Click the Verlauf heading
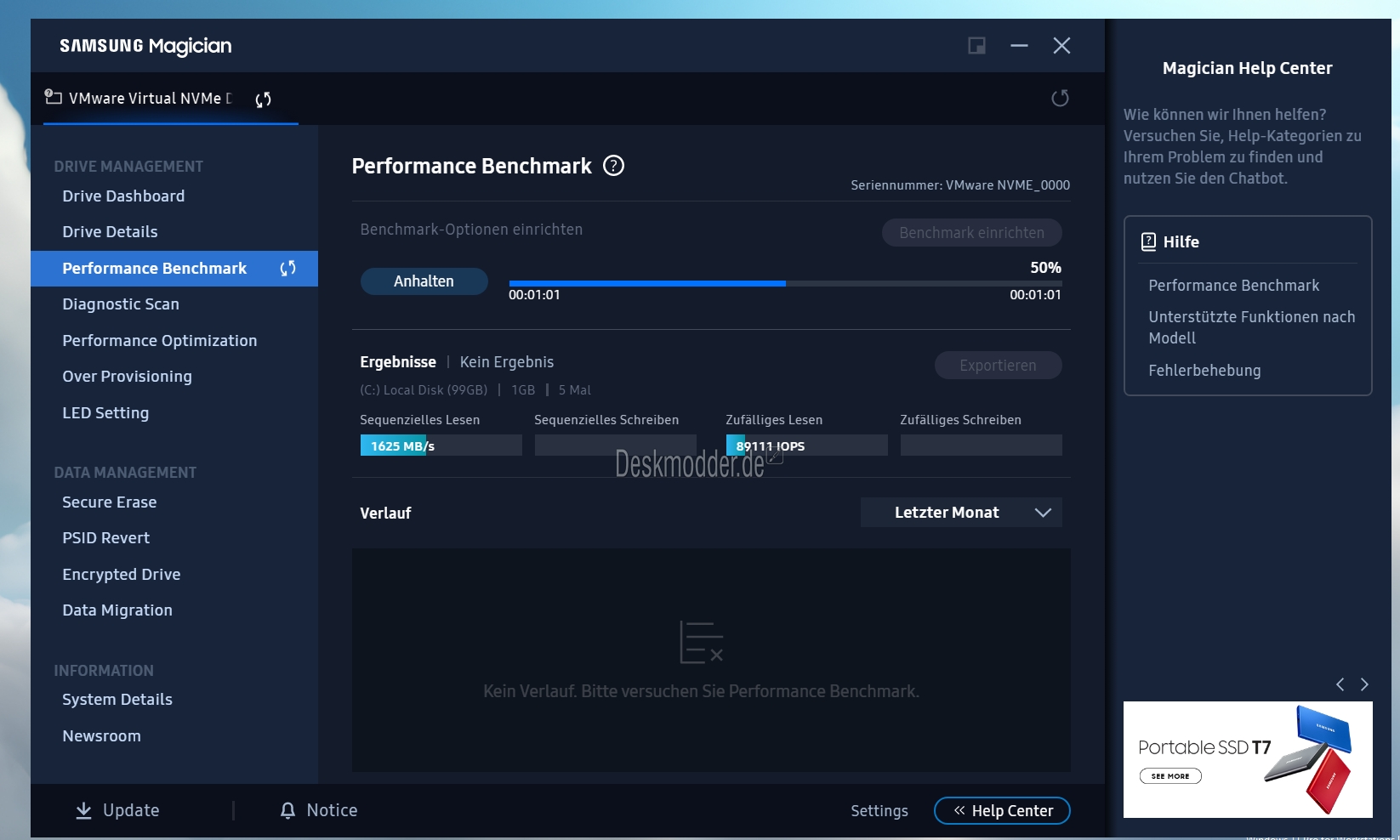1400x840 pixels. tap(385, 514)
